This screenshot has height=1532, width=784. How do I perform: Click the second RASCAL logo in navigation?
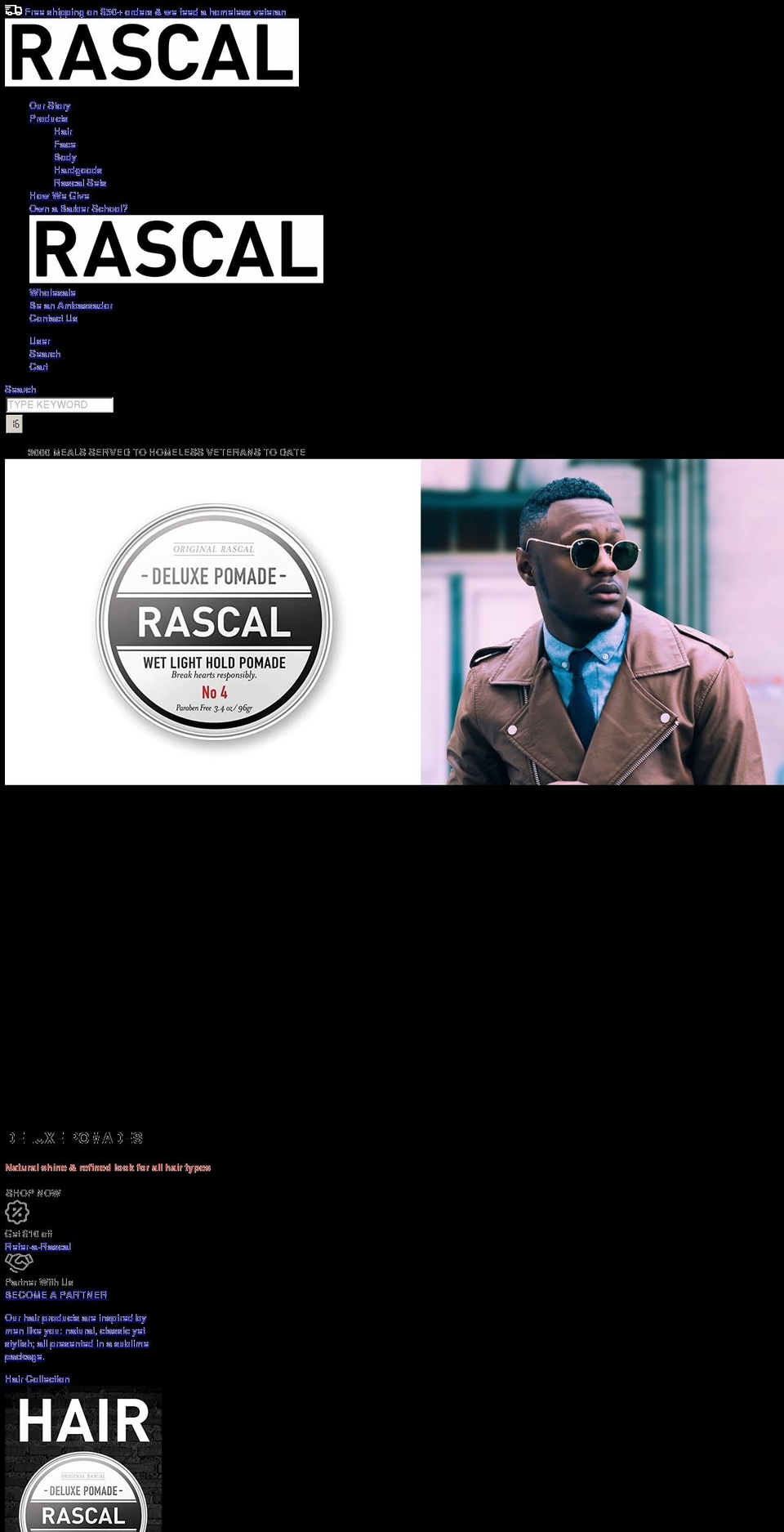176,249
